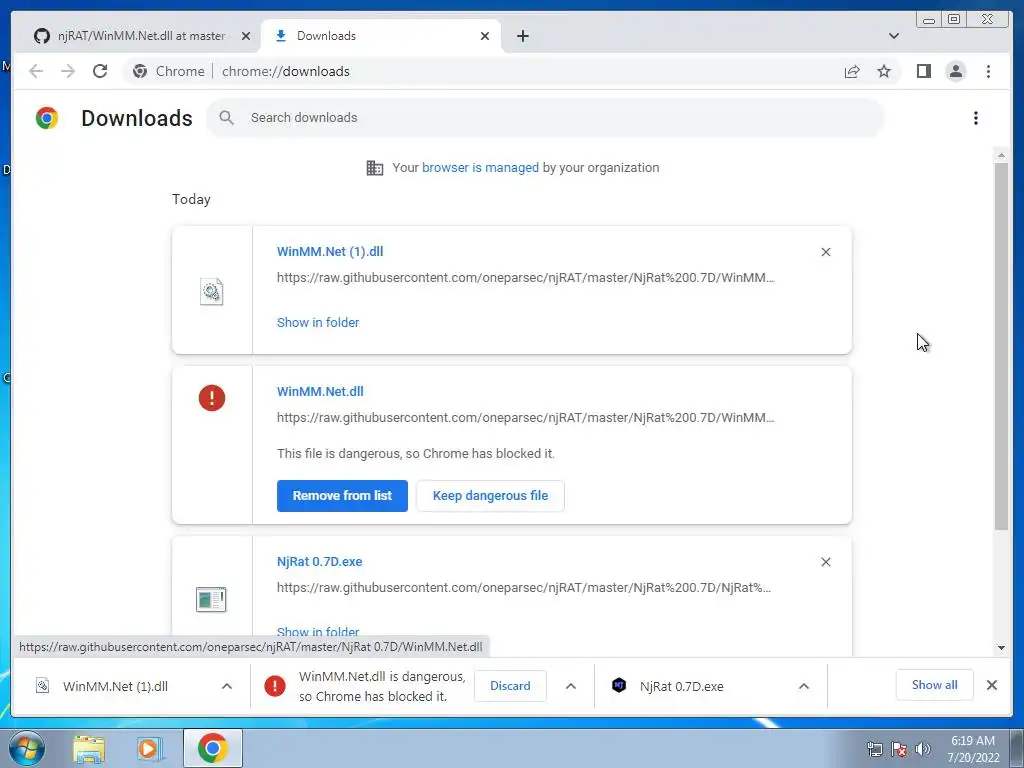Click the page scrollbar down arrow
This screenshot has height=768, width=1024.
tap(1001, 648)
